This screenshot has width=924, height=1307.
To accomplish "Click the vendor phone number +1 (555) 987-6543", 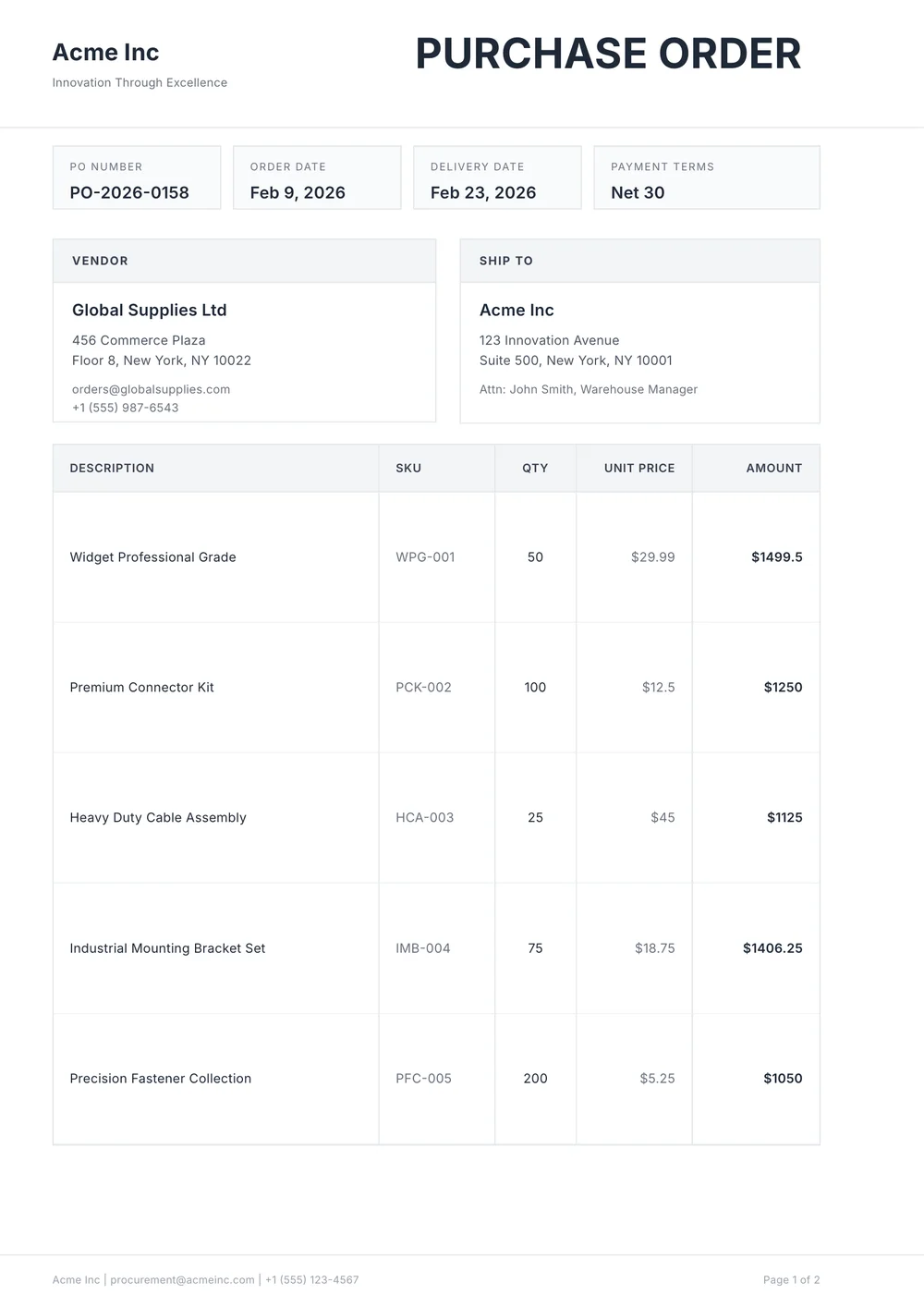I will click(x=125, y=407).
